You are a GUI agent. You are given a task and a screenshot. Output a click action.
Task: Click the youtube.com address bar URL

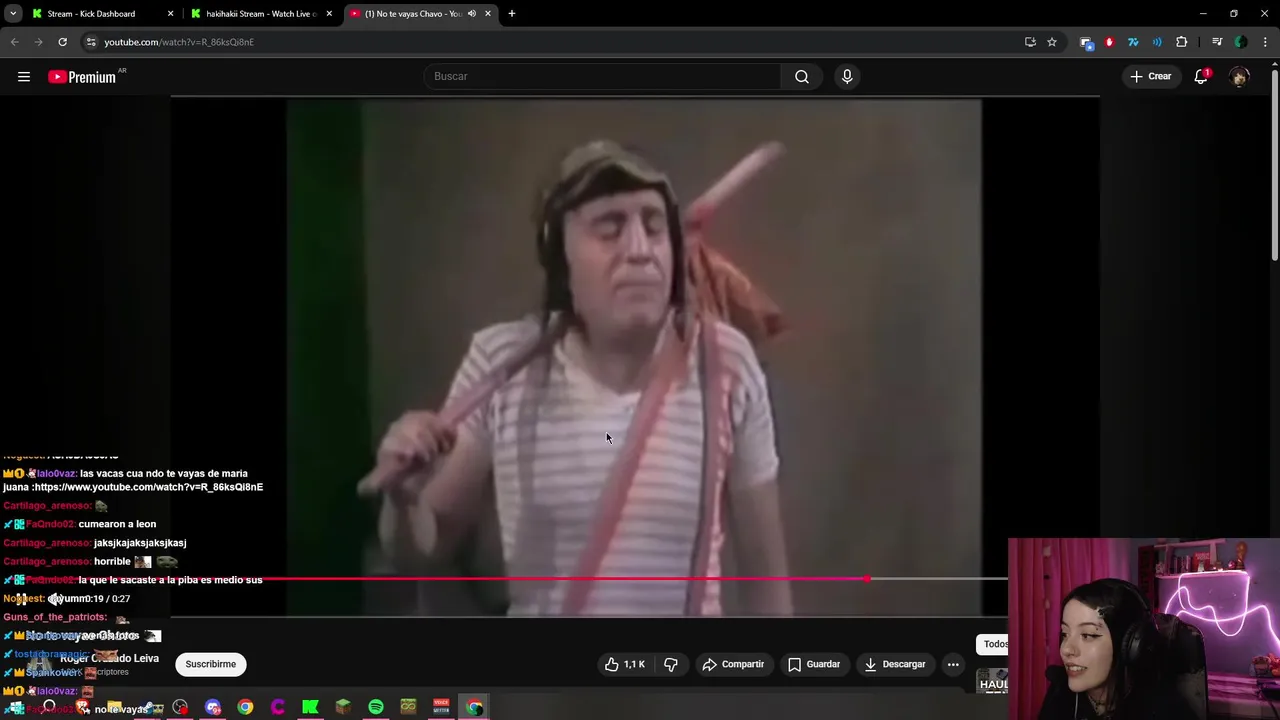[179, 42]
